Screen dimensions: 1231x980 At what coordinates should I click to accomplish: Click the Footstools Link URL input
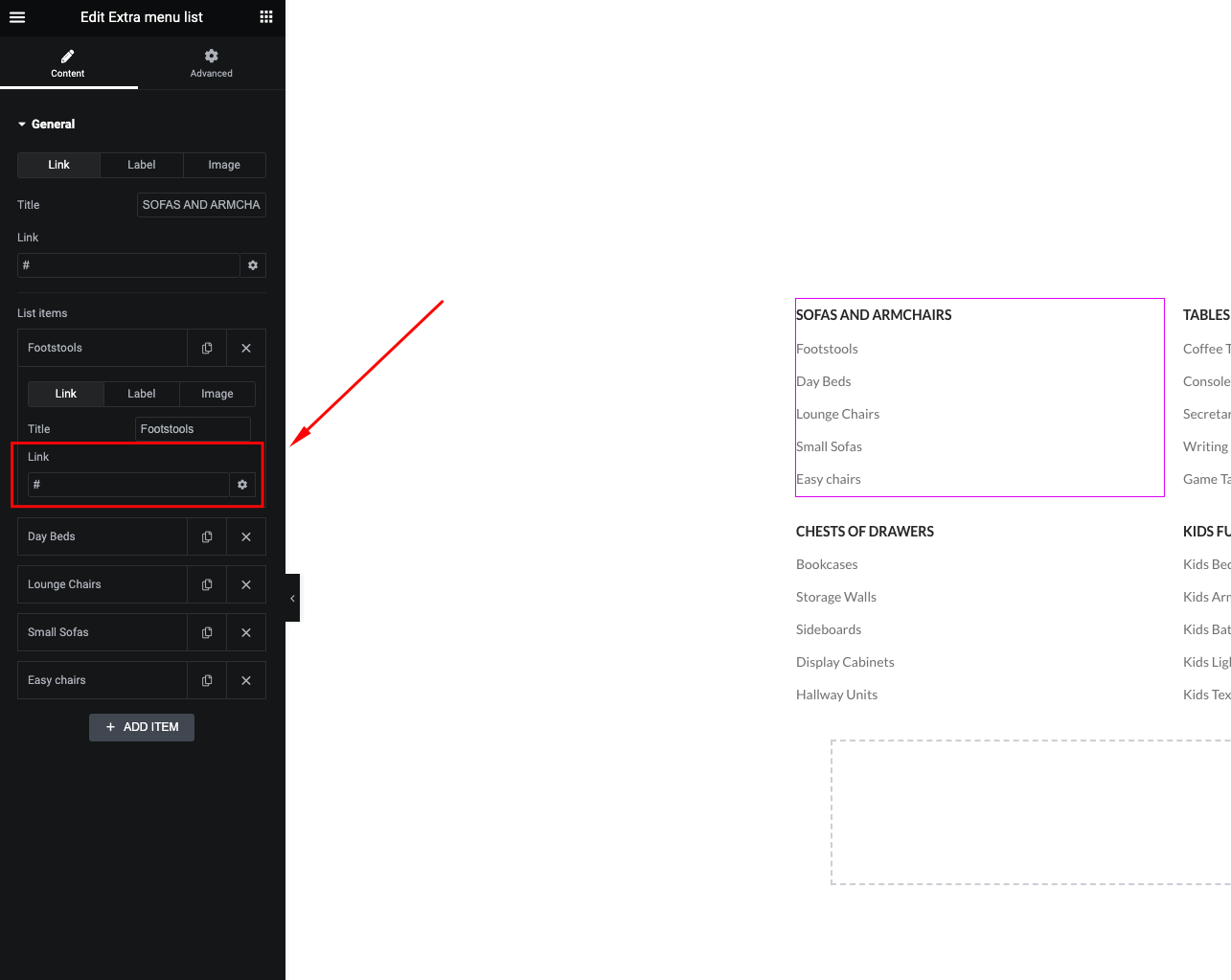(x=128, y=485)
